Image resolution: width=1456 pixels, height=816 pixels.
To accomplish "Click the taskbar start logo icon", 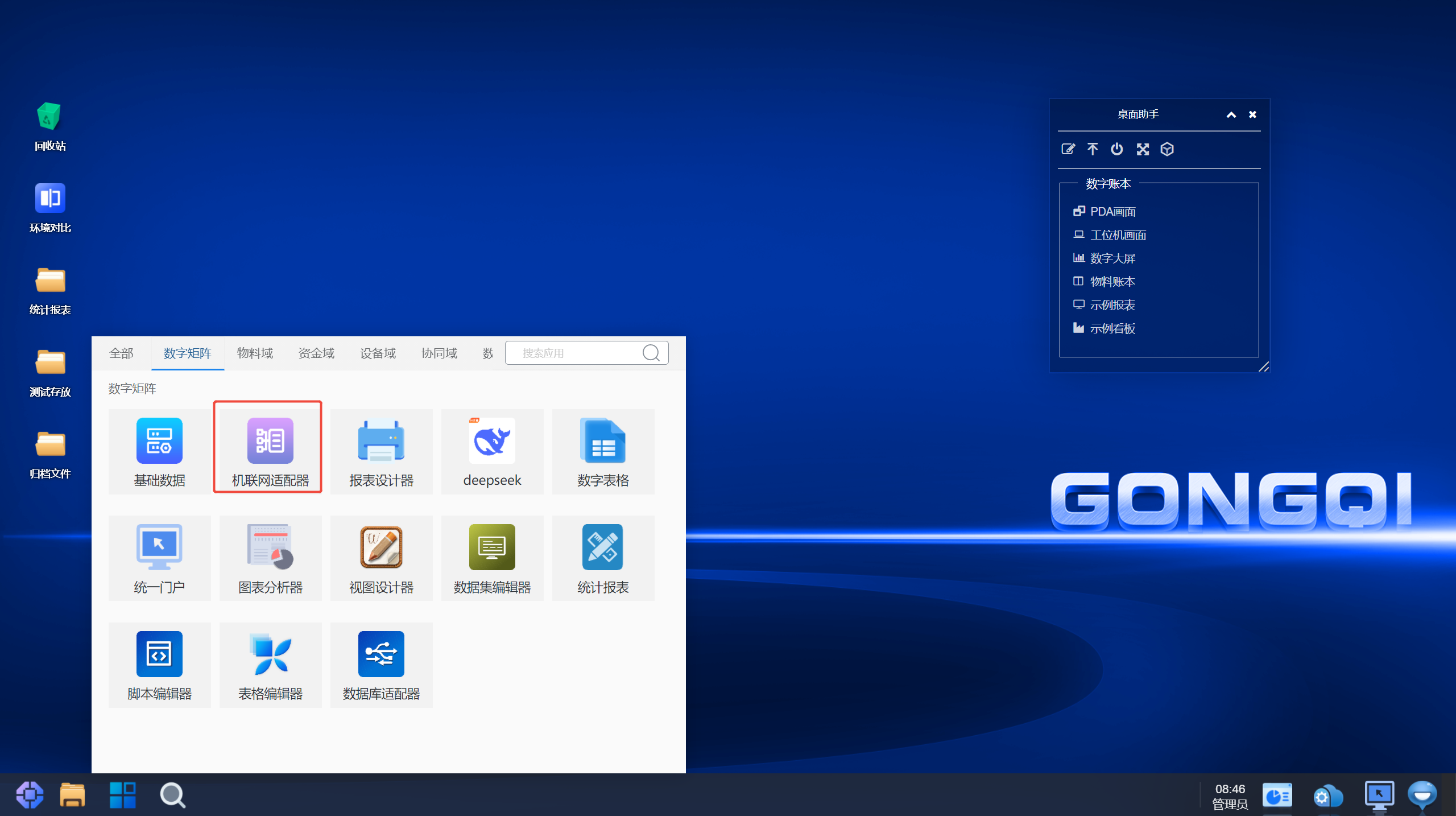I will [x=30, y=794].
